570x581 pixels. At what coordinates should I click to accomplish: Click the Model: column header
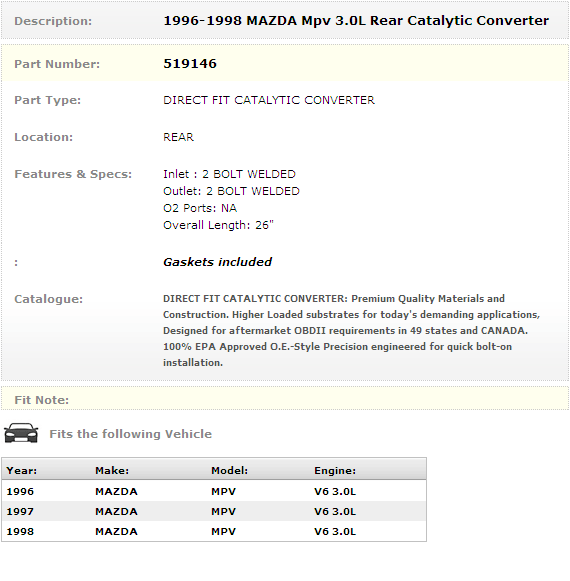coord(229,471)
